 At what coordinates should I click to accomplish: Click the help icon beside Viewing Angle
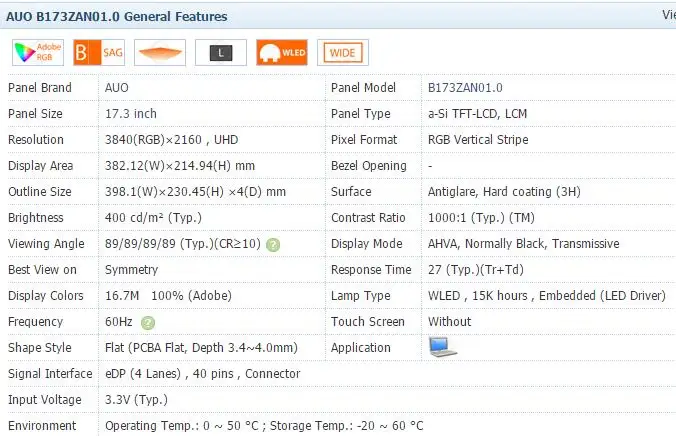coord(273,245)
